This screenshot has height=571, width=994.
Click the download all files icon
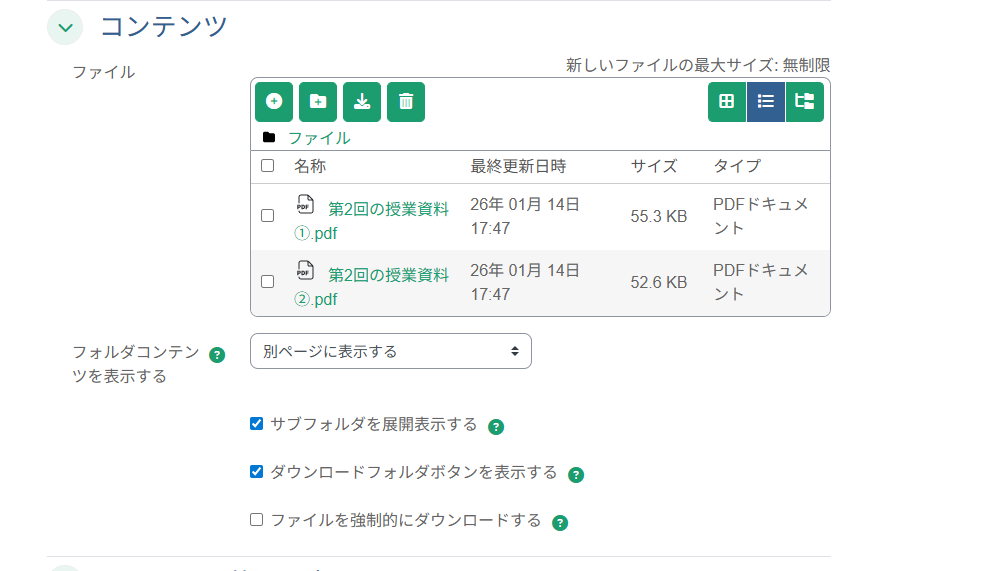tap(362, 102)
